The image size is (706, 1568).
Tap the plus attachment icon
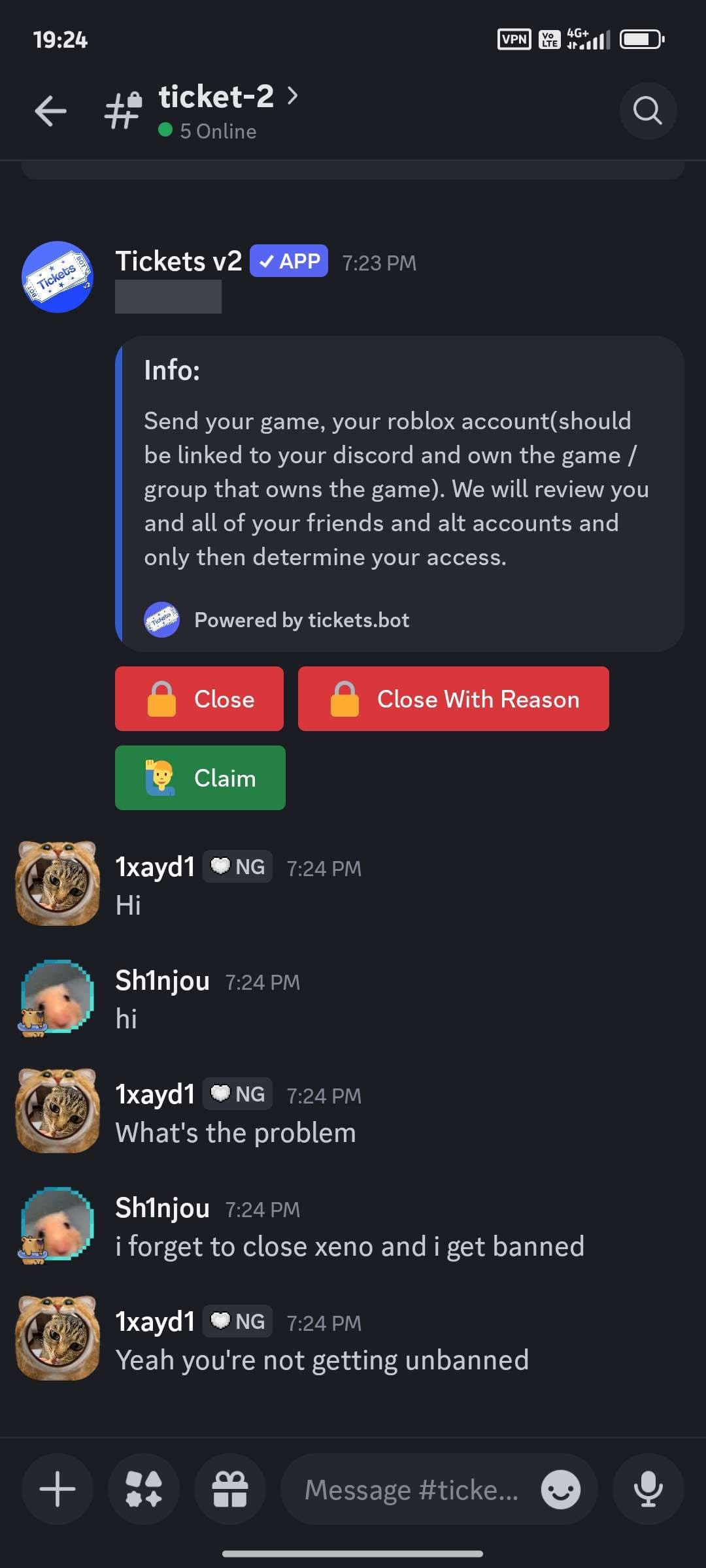(x=58, y=1489)
